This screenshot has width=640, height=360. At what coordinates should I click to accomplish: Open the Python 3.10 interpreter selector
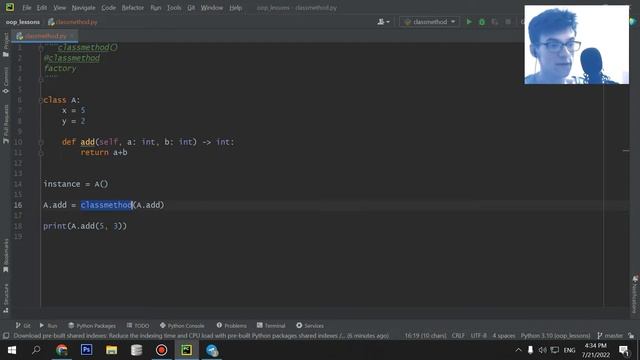pyautogui.click(x=555, y=336)
